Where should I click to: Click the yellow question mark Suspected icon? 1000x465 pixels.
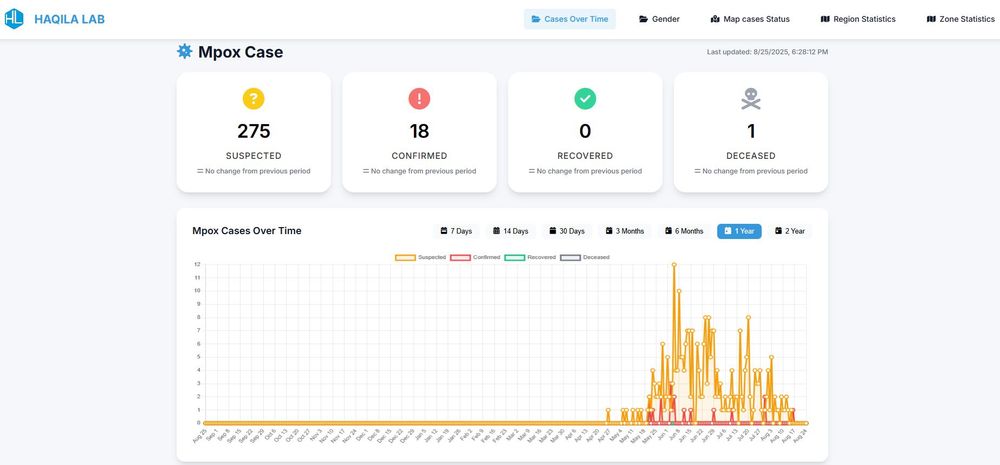253,99
